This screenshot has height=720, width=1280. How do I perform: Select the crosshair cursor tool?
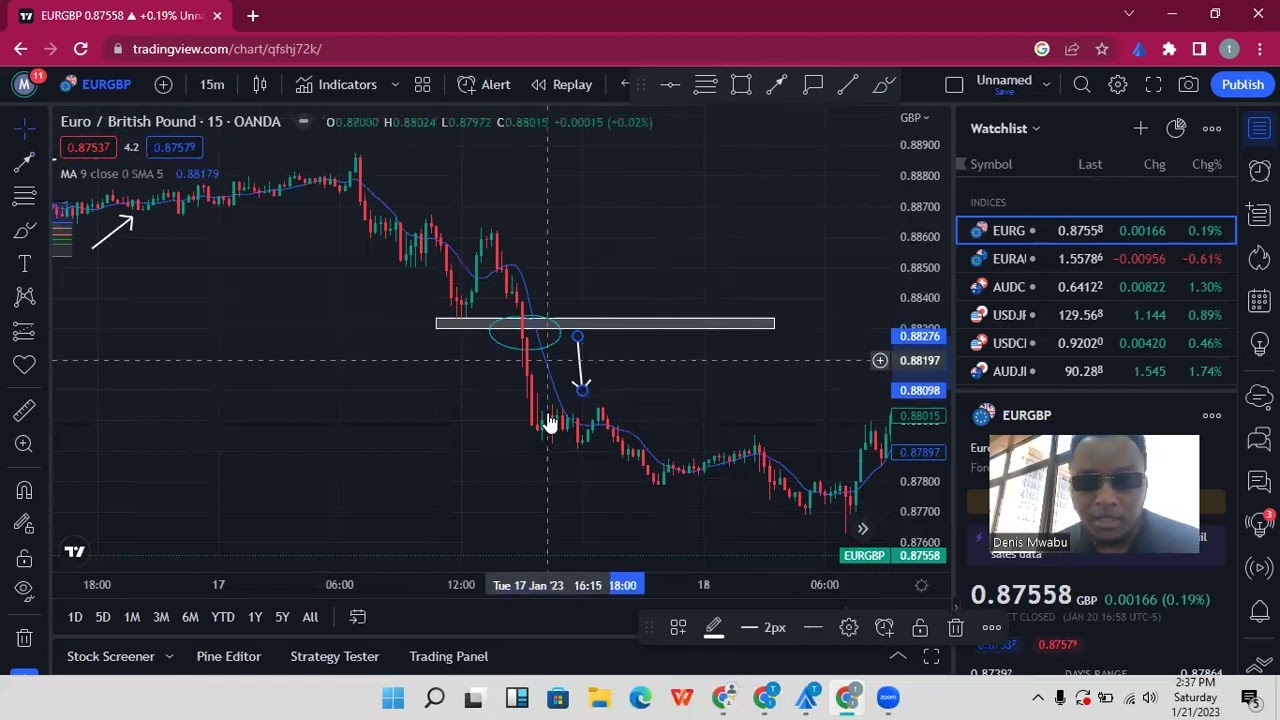pos(25,128)
